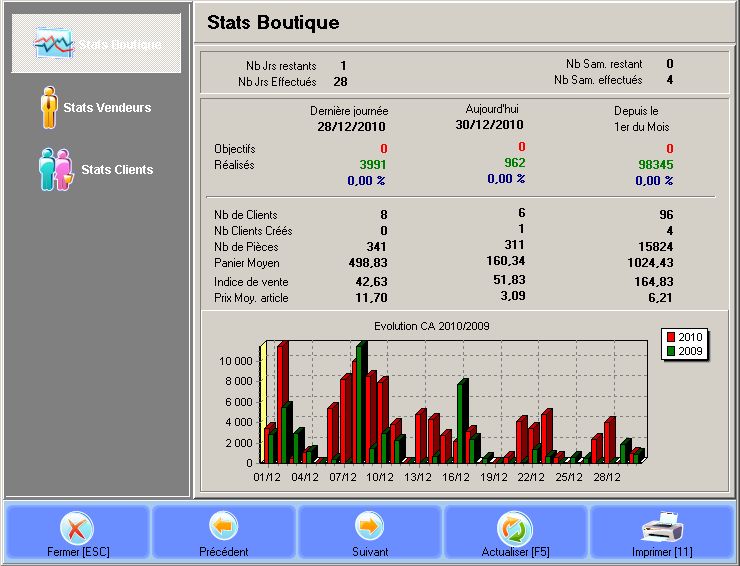
Task: Click the chart axis label 16/12
Action: click(x=455, y=477)
